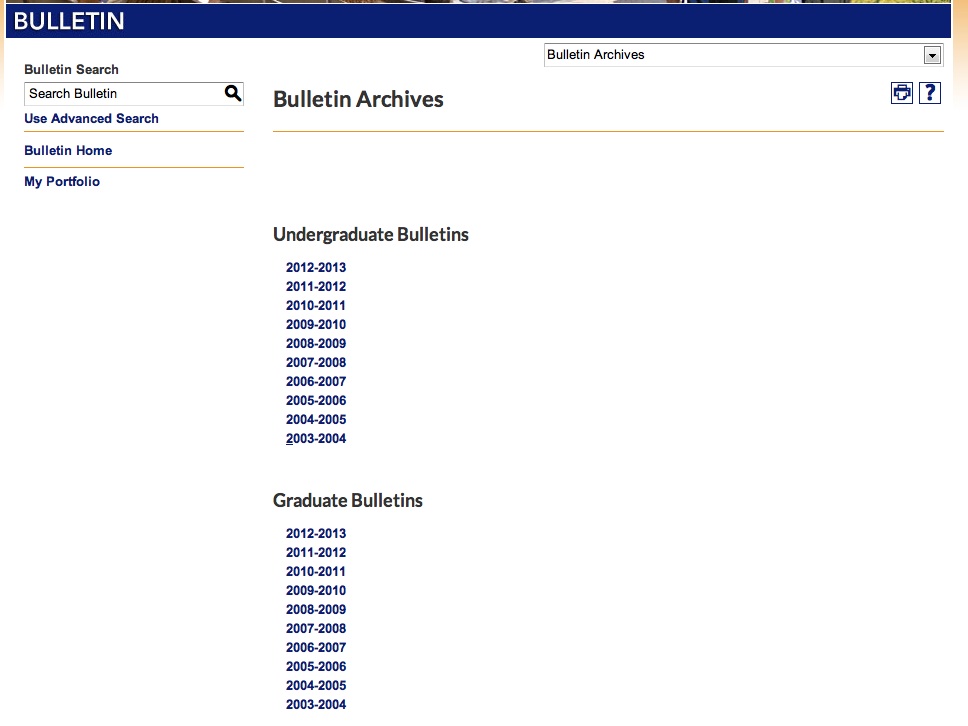
Task: Click the magnifying glass search icon
Action: (233, 93)
